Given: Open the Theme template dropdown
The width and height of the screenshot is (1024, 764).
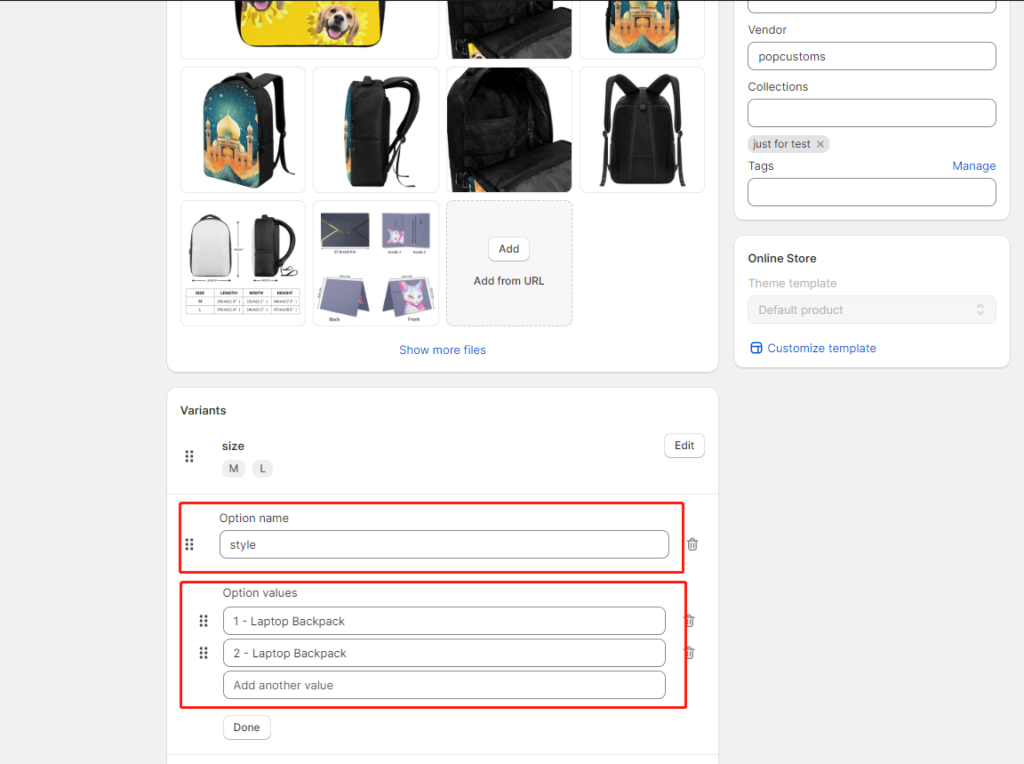Looking at the screenshot, I should pyautogui.click(x=871, y=310).
